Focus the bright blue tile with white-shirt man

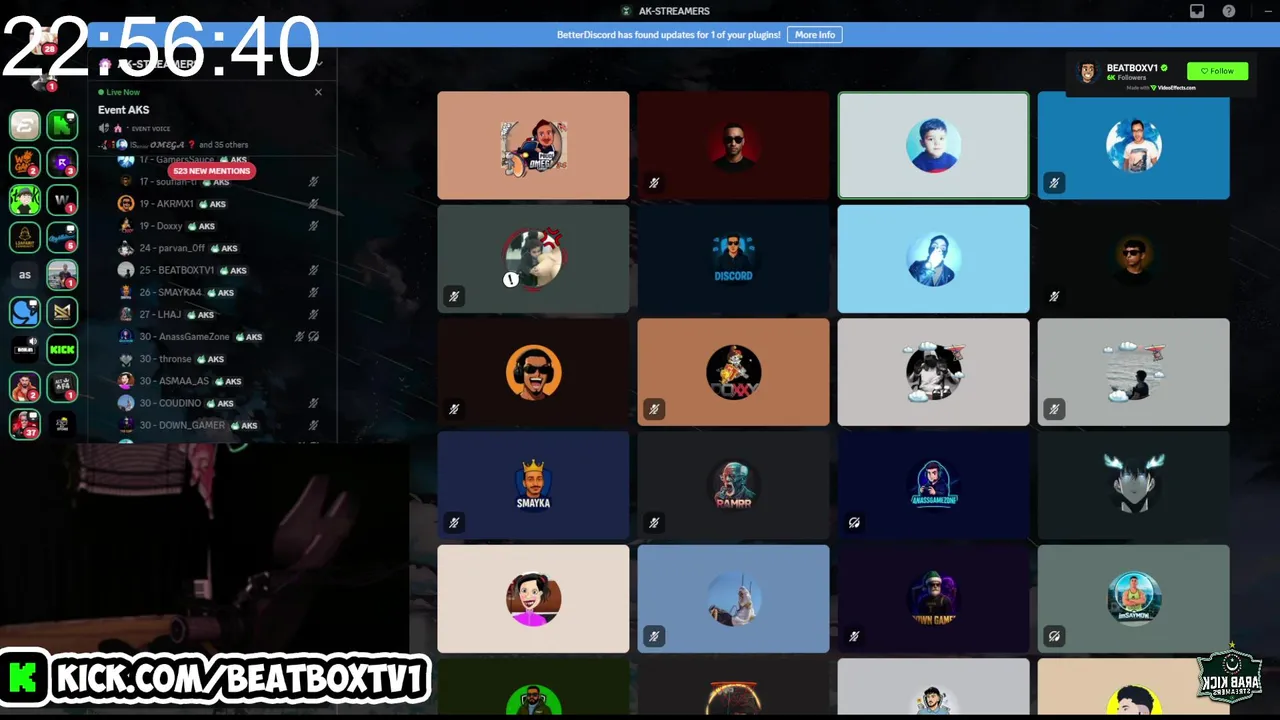pos(1133,145)
